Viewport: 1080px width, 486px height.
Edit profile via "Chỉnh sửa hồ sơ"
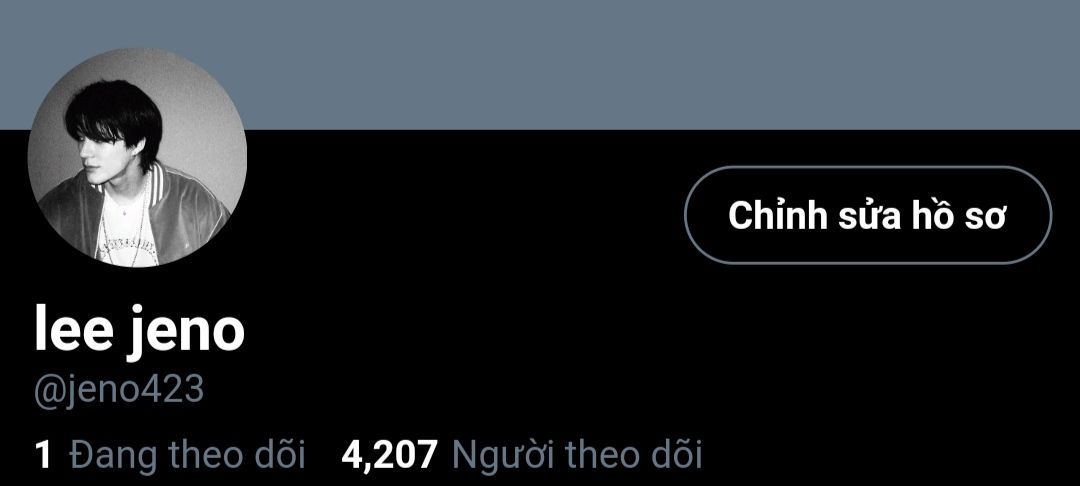[868, 215]
